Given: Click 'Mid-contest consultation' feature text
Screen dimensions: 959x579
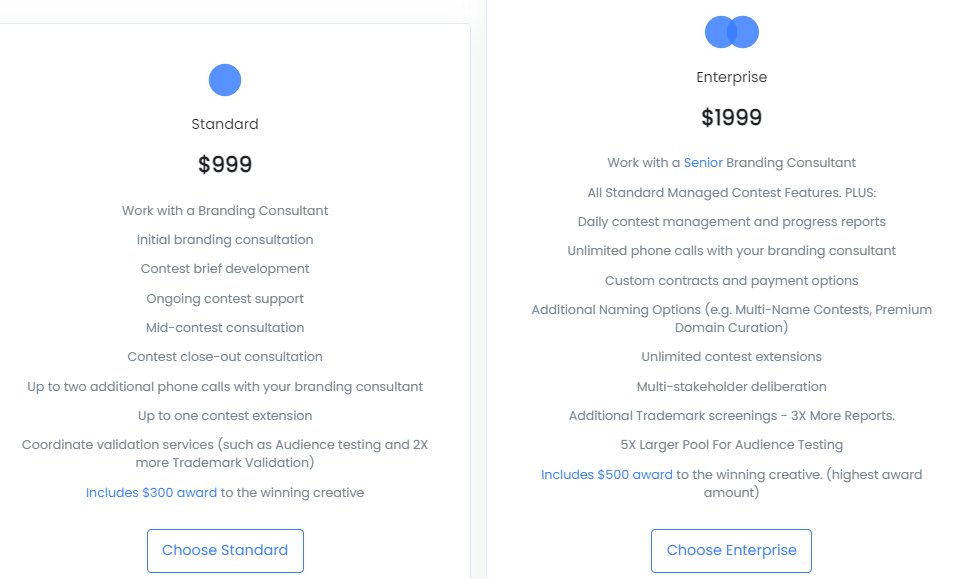Looking at the screenshot, I should [225, 328].
